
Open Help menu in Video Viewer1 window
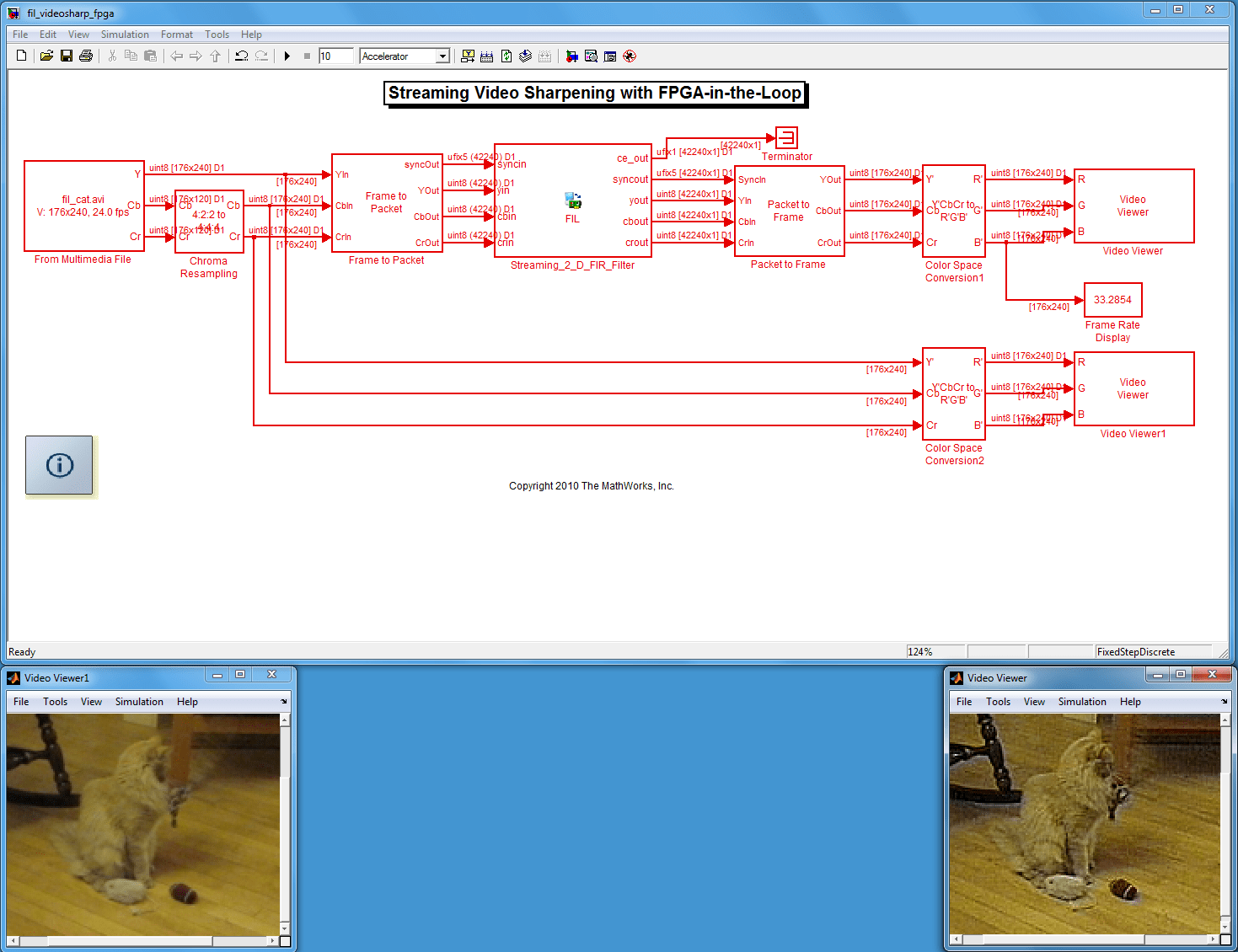coord(187,702)
